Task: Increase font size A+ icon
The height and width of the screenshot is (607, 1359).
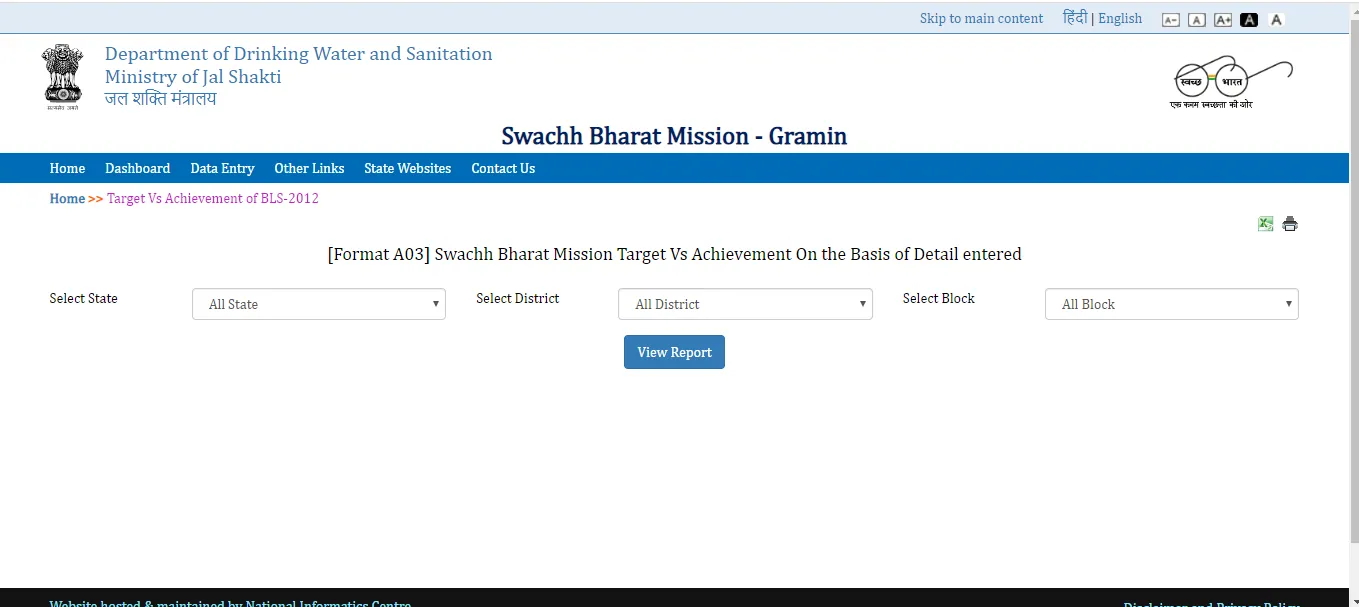Action: pyautogui.click(x=1222, y=20)
